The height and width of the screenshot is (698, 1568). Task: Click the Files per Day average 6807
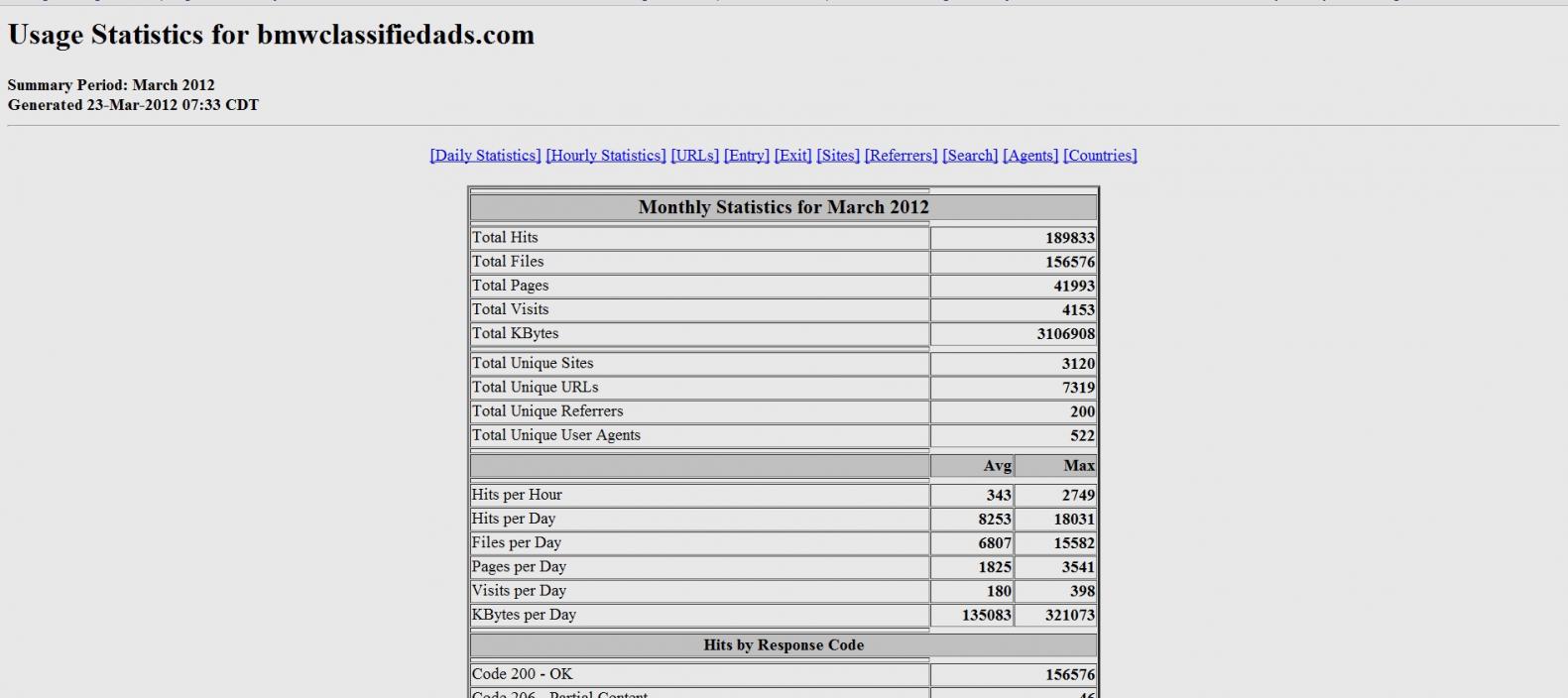pos(995,543)
